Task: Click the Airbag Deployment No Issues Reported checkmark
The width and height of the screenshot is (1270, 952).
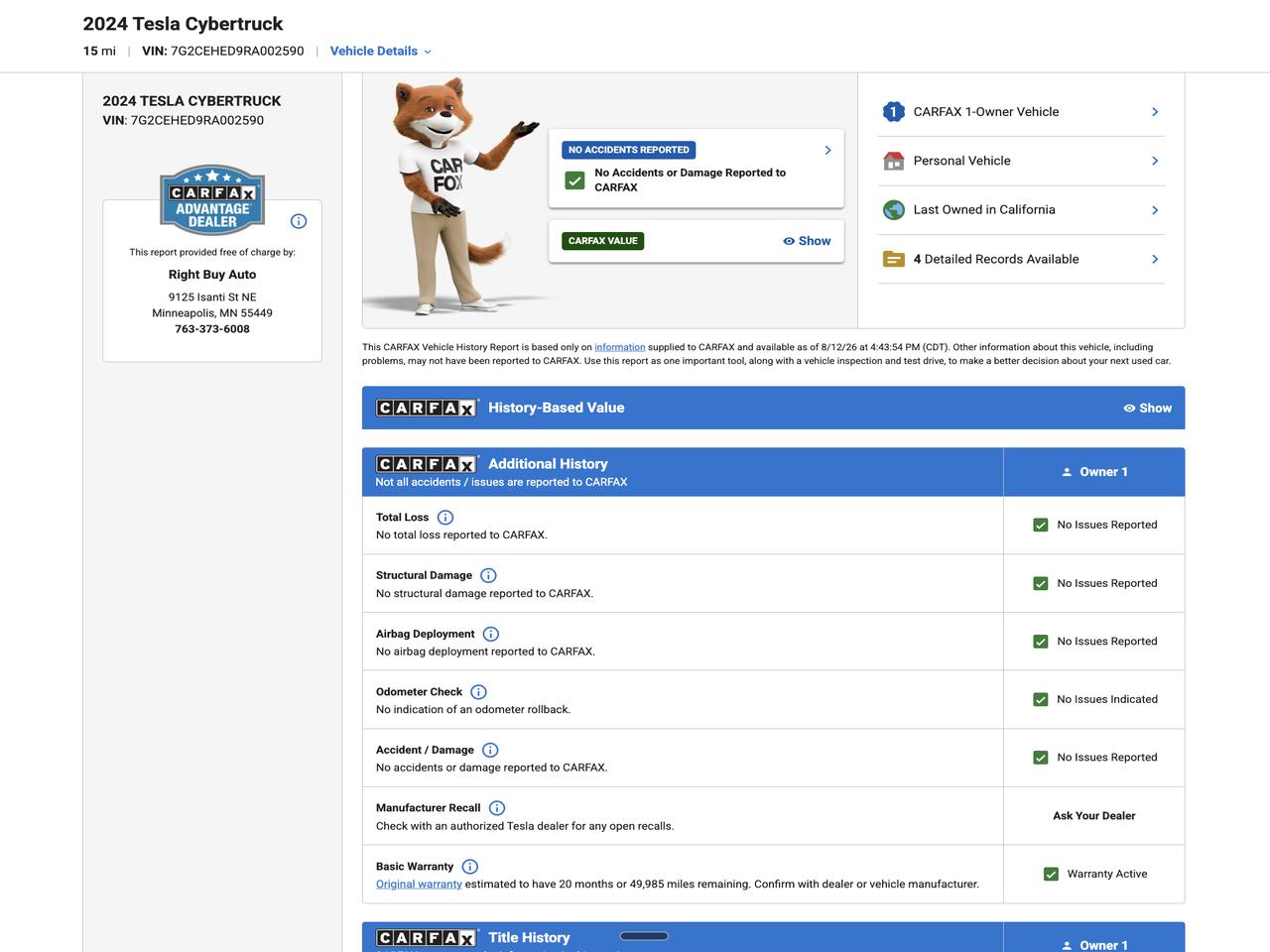Action: (1041, 642)
